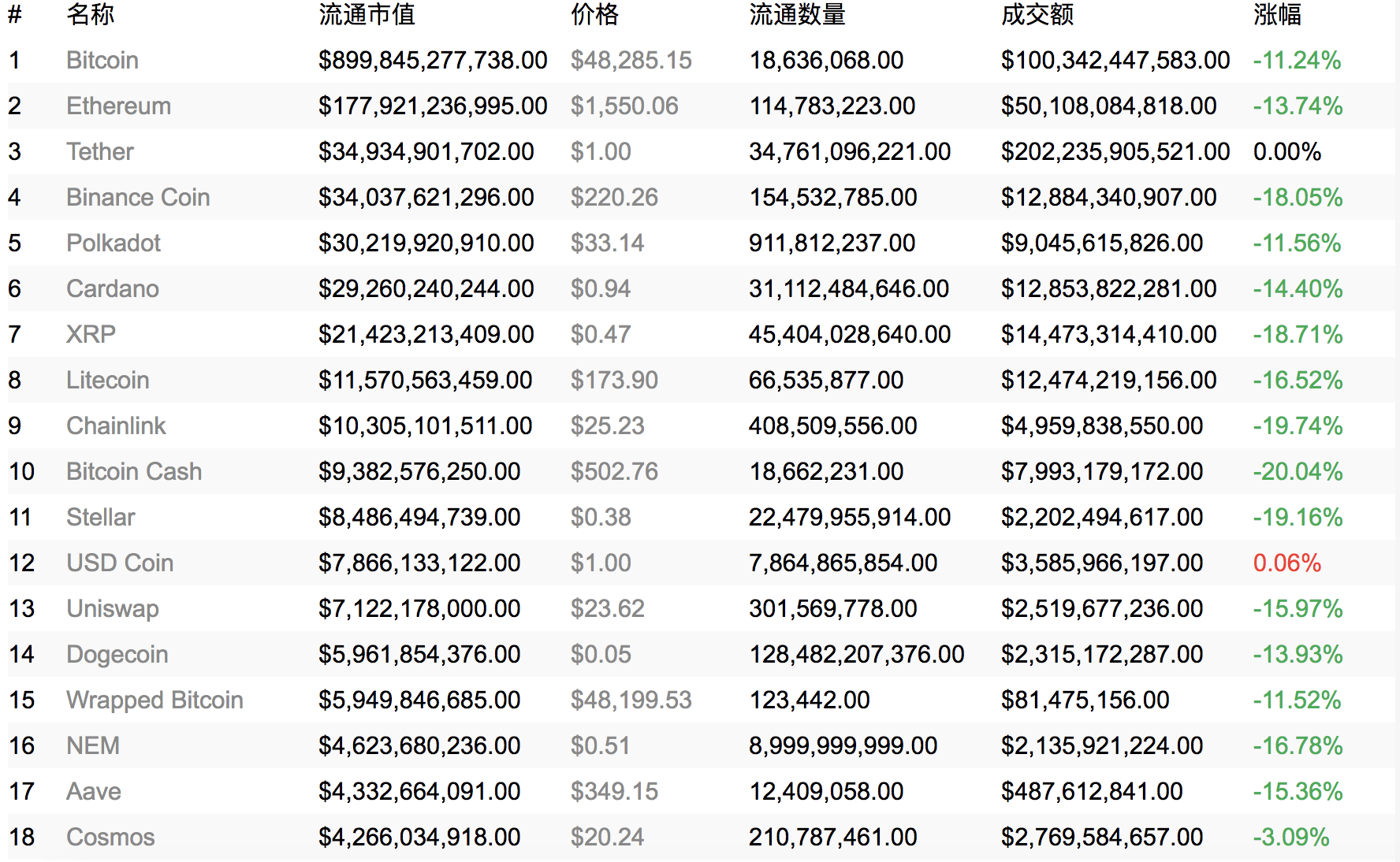The height and width of the screenshot is (862, 1400).
Task: Click Bitcoin's $48,285.15 price link
Action: pyautogui.click(x=631, y=61)
